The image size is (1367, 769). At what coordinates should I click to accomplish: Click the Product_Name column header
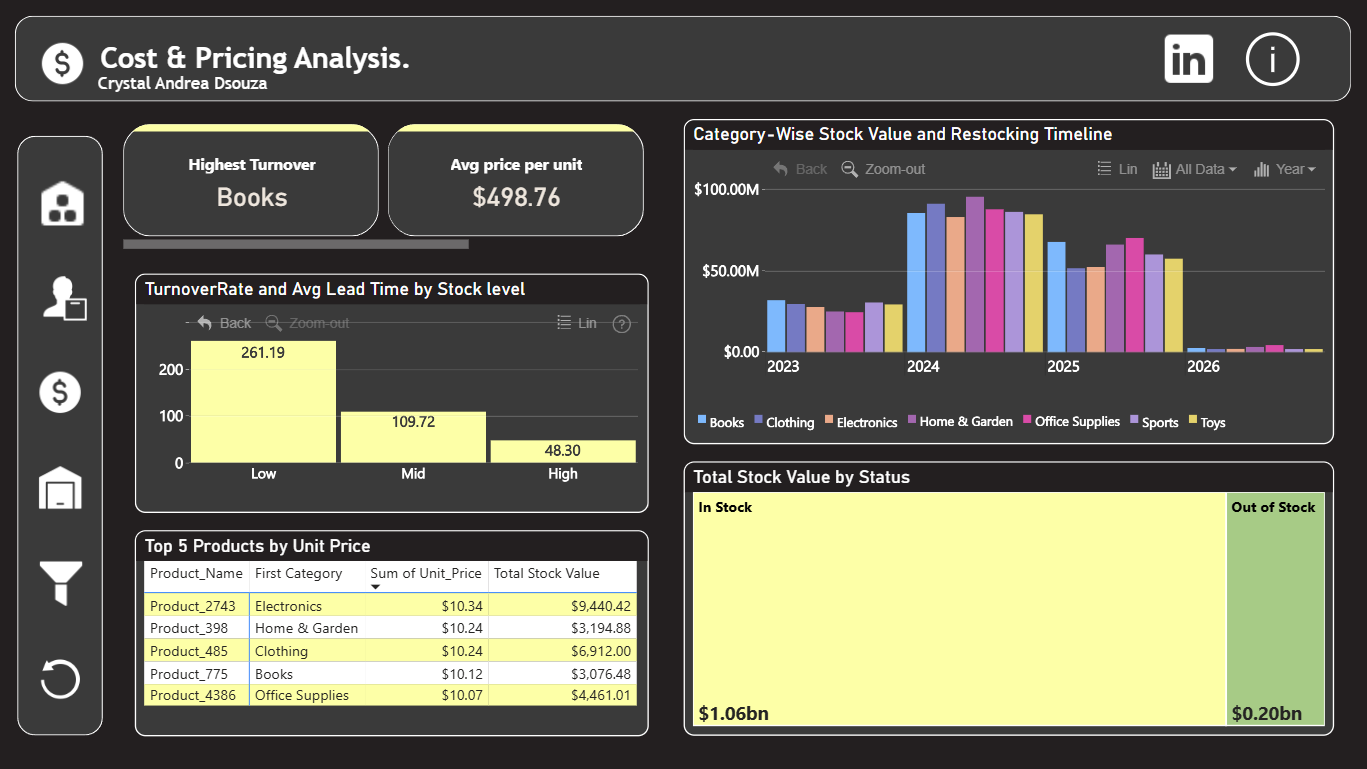(x=196, y=574)
